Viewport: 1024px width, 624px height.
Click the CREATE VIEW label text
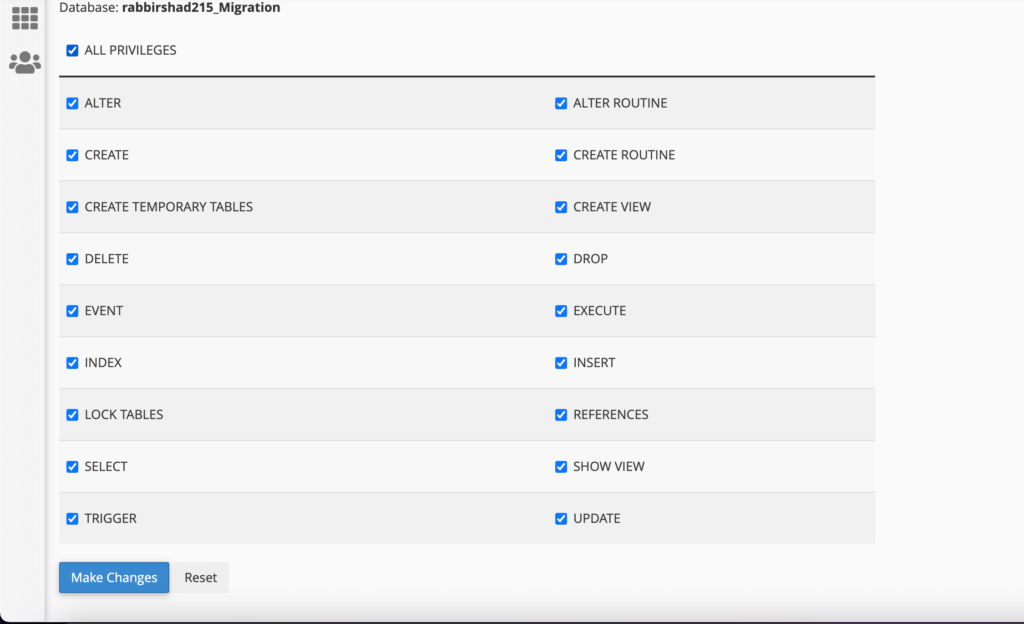click(x=612, y=207)
